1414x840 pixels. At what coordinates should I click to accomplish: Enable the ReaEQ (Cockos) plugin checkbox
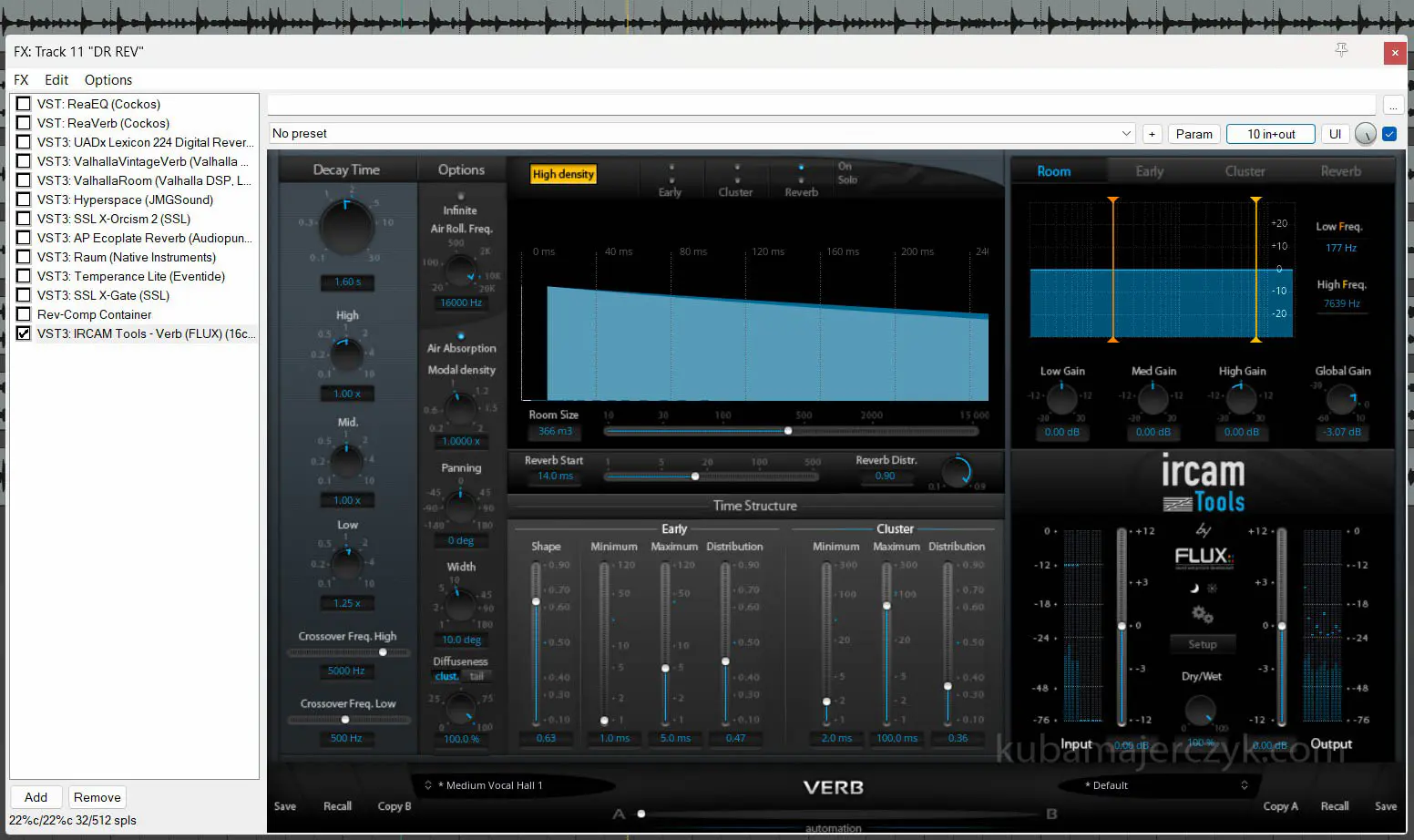pos(24,104)
